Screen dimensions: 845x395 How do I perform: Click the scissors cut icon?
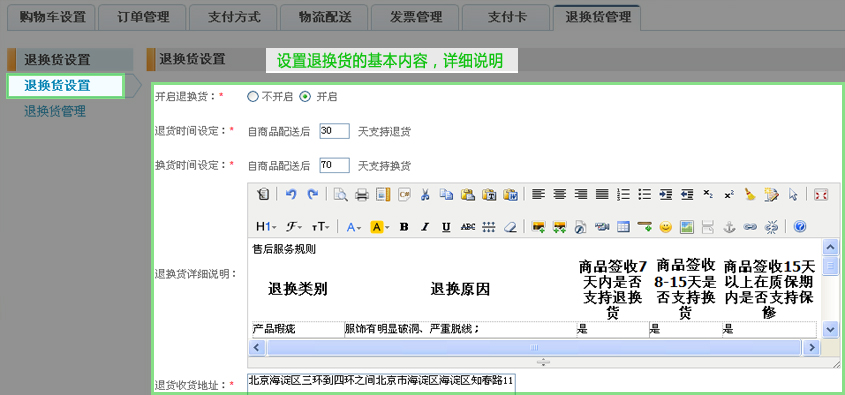pyautogui.click(x=425, y=195)
